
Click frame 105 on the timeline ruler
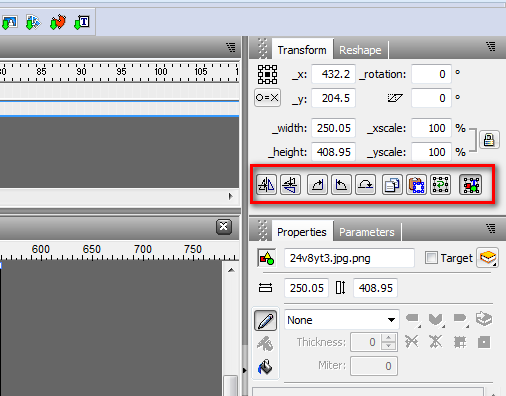click(201, 71)
